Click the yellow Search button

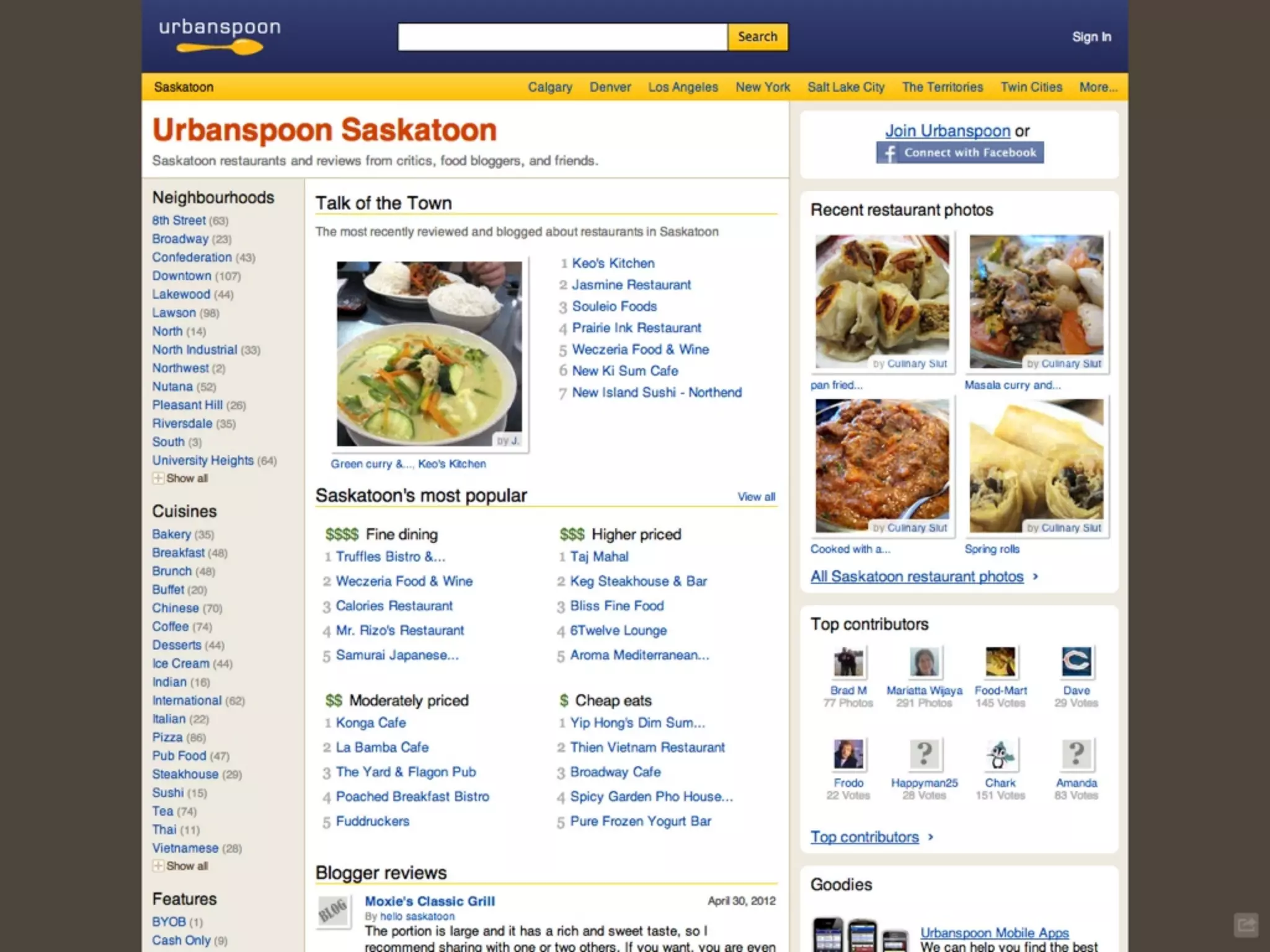click(758, 37)
